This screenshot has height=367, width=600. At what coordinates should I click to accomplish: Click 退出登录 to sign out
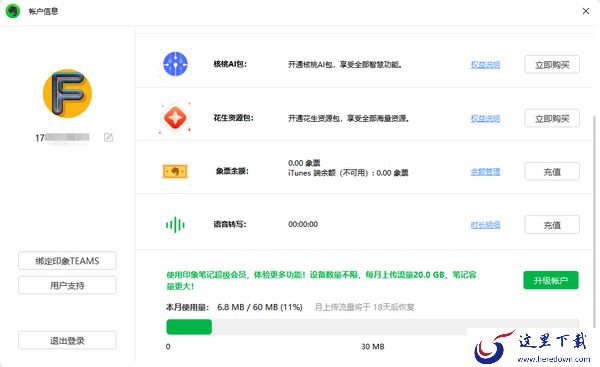(x=67, y=341)
